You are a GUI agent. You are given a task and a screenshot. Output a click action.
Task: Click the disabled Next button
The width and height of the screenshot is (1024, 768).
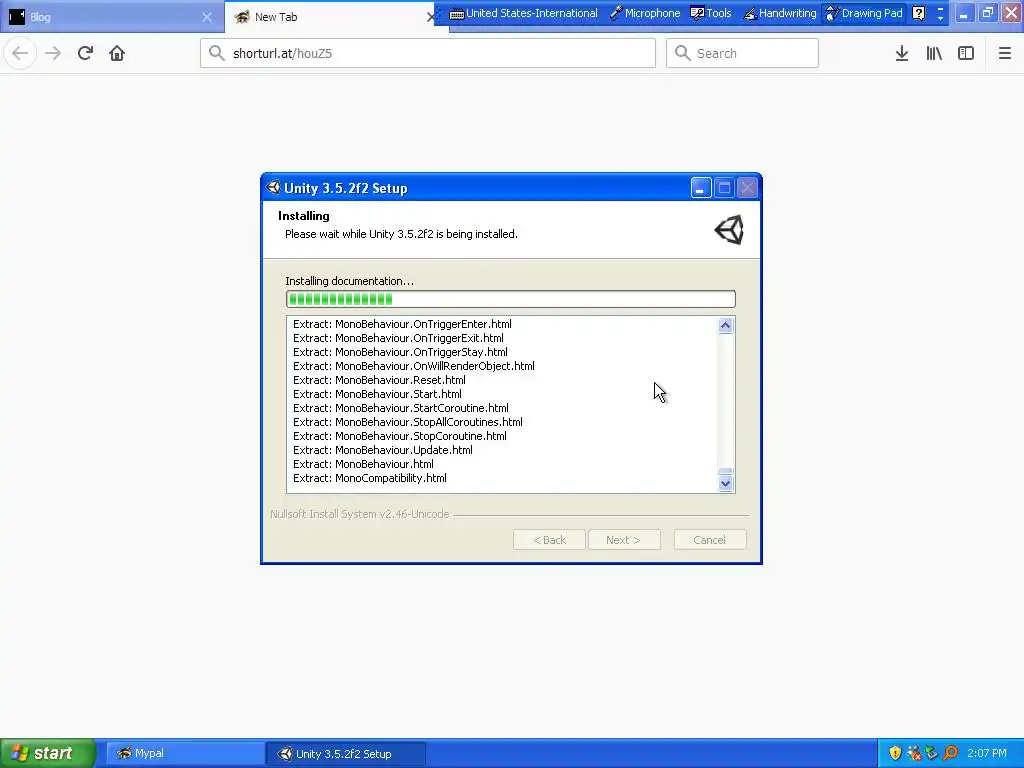click(x=624, y=540)
